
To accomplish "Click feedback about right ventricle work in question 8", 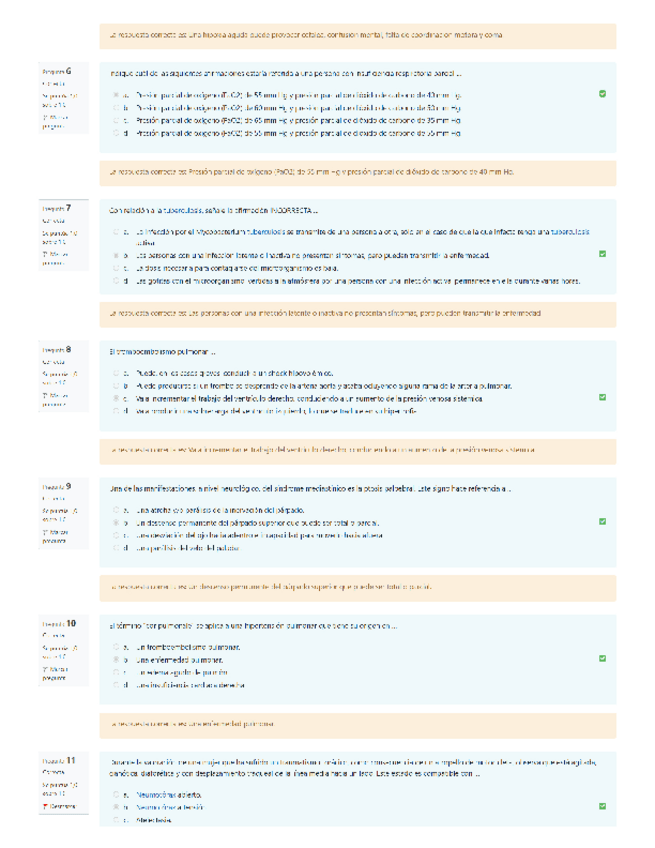I will pos(358,451).
